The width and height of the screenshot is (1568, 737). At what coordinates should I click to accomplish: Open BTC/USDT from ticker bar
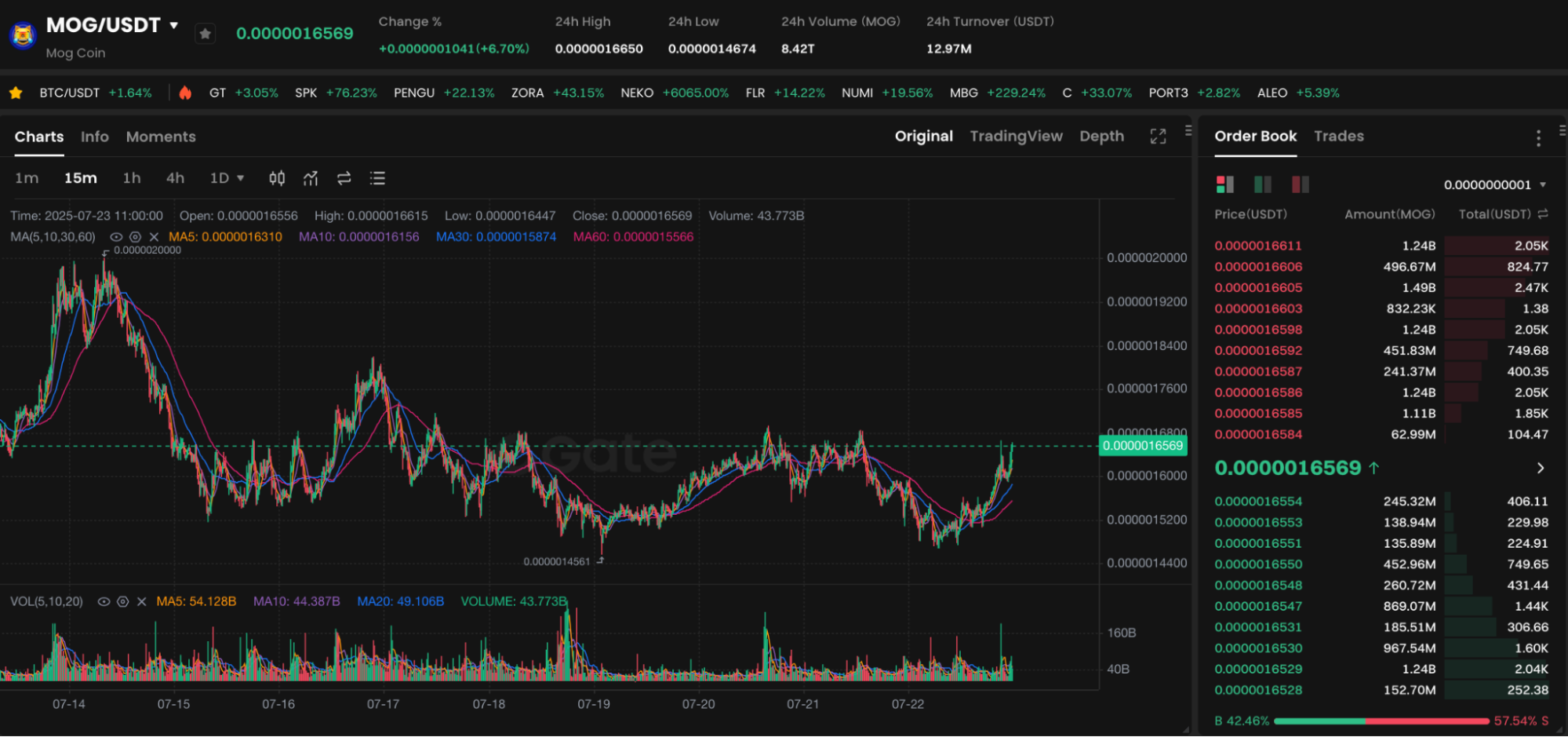coord(96,93)
